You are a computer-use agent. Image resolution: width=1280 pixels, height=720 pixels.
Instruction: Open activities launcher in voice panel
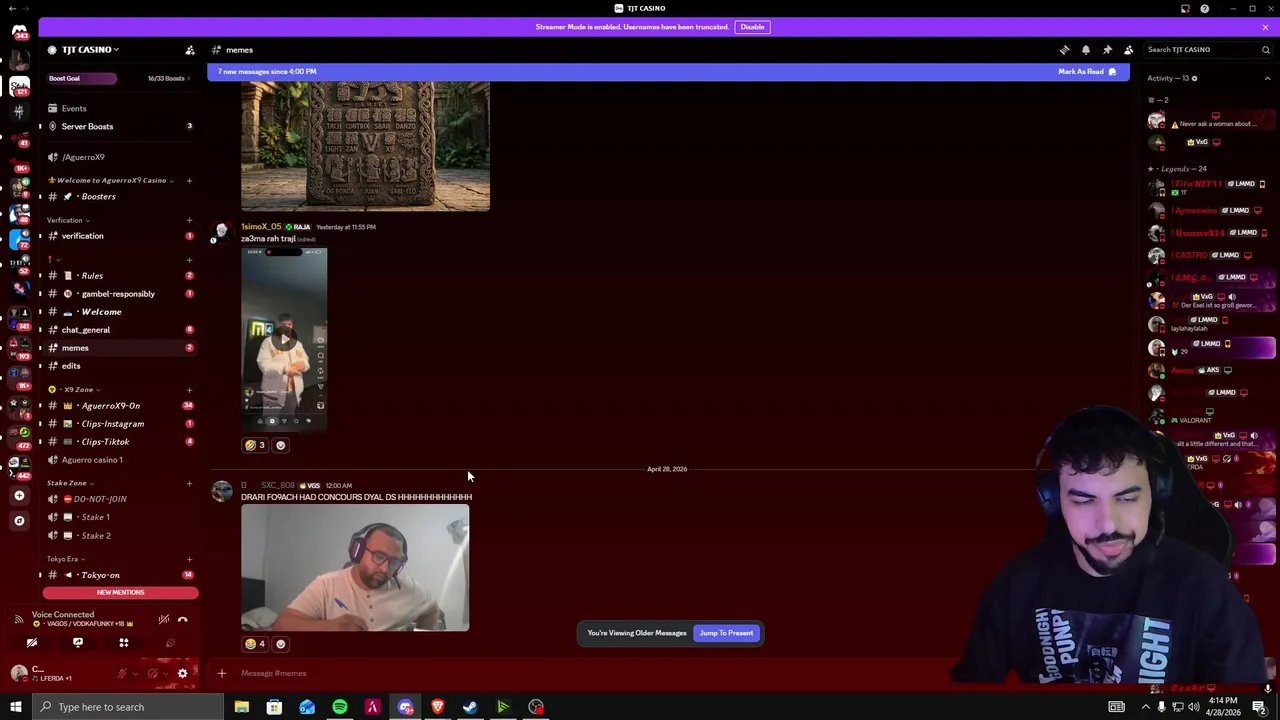[124, 643]
